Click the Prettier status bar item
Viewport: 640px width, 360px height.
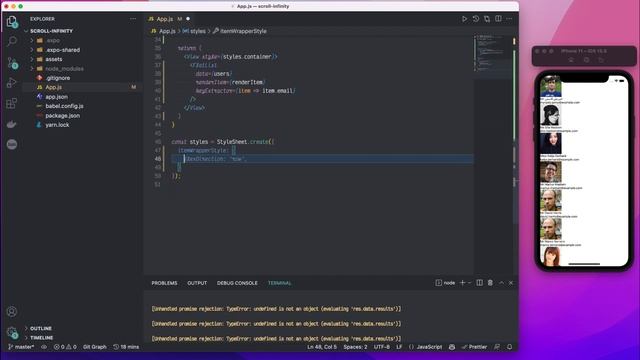[474, 347]
